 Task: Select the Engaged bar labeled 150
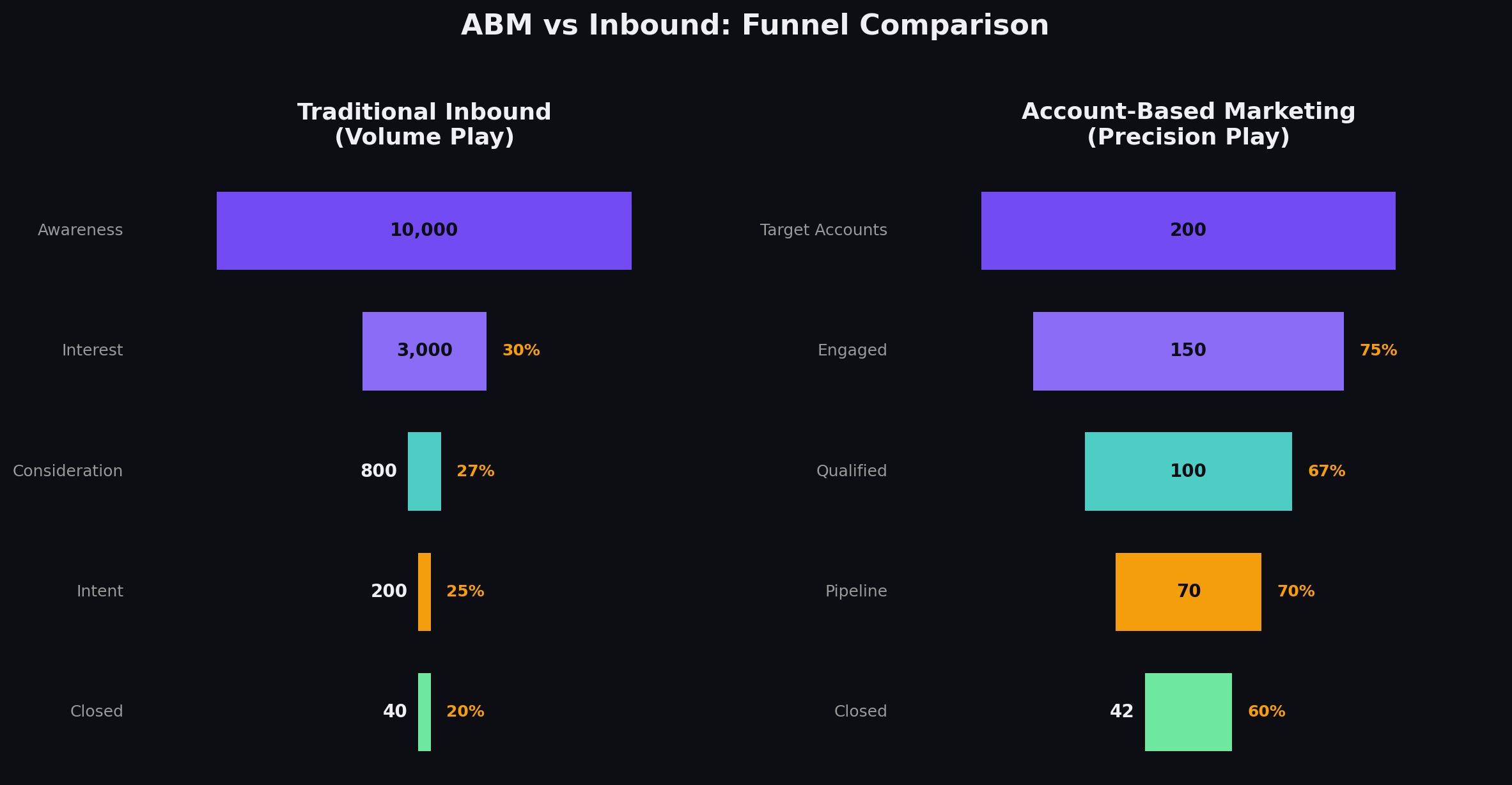tap(1187, 350)
